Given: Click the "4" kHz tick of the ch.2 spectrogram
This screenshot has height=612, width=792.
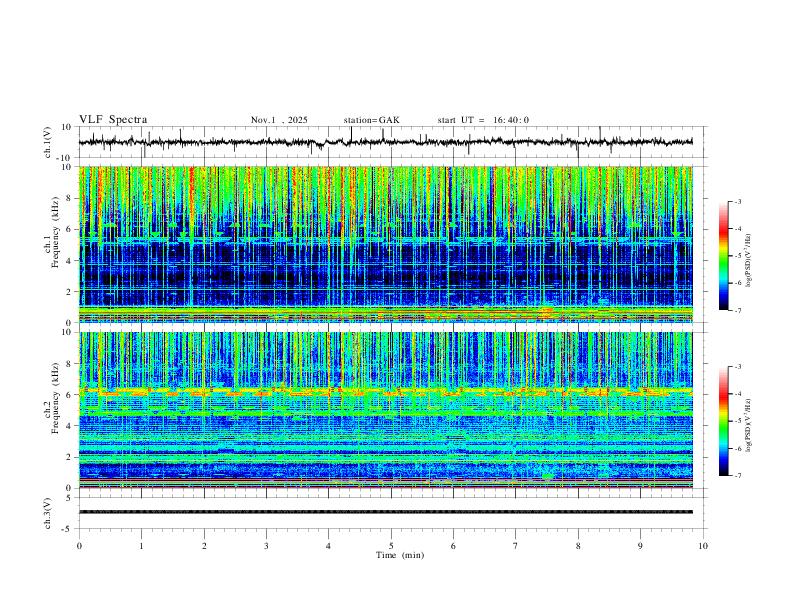Looking at the screenshot, I should point(70,426).
